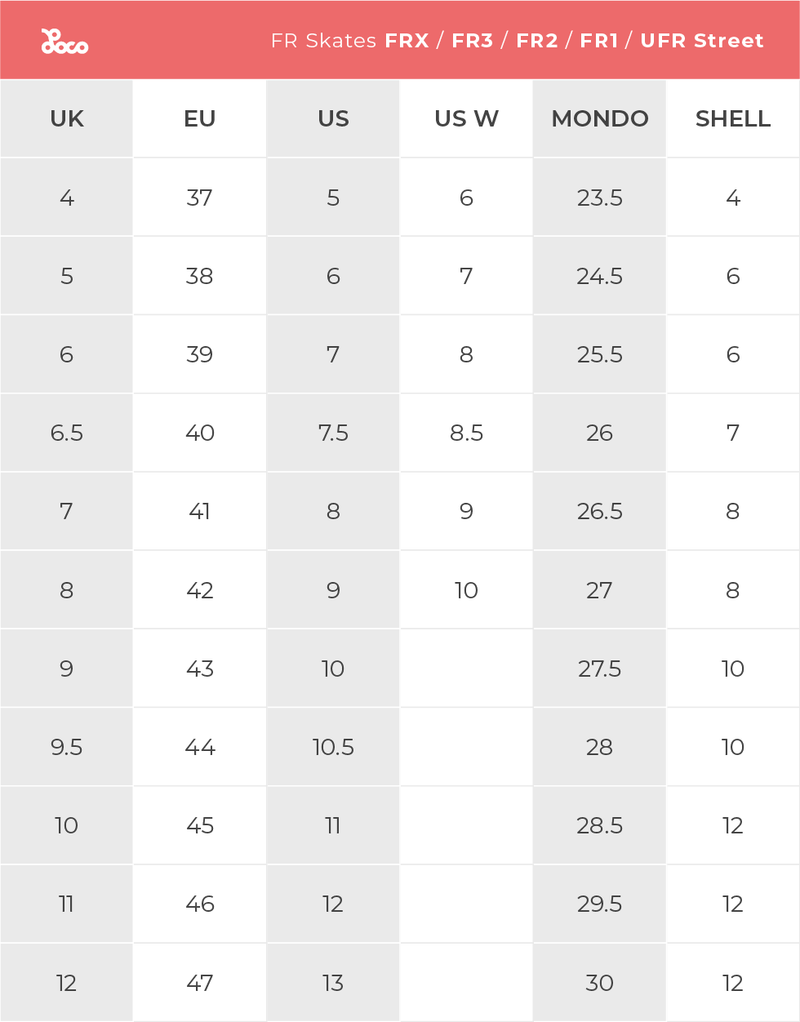Image resolution: width=800 pixels, height=1022 pixels.
Task: Click the MONDO column header
Action: click(600, 119)
